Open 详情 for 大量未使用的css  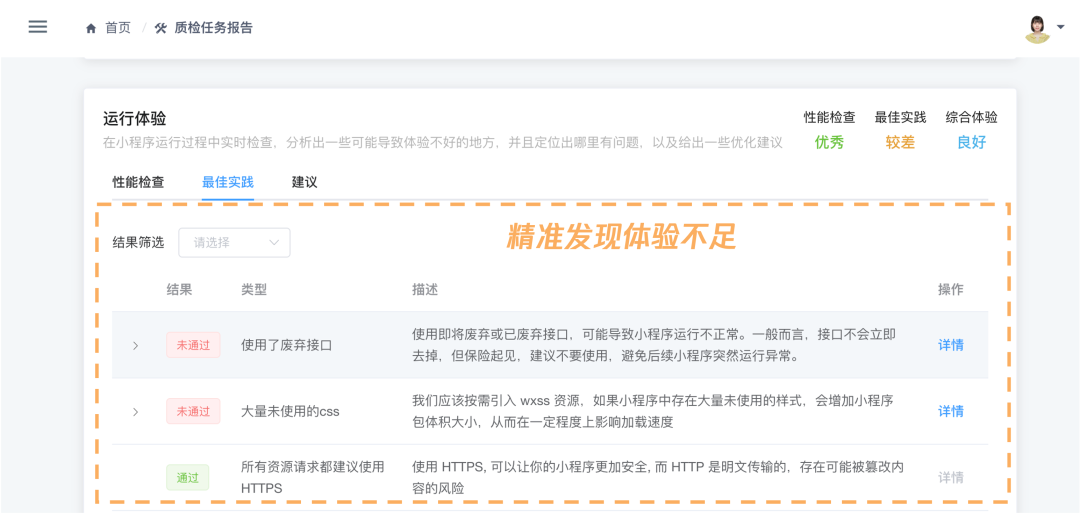[x=951, y=411]
